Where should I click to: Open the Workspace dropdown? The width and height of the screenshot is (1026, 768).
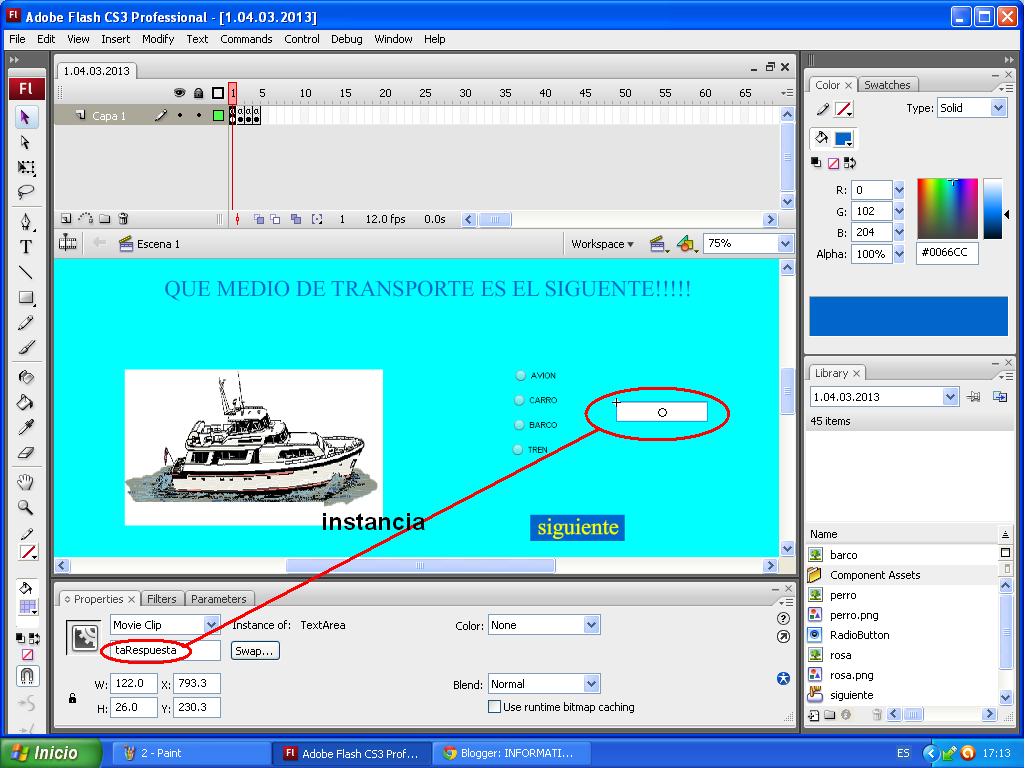(603, 243)
